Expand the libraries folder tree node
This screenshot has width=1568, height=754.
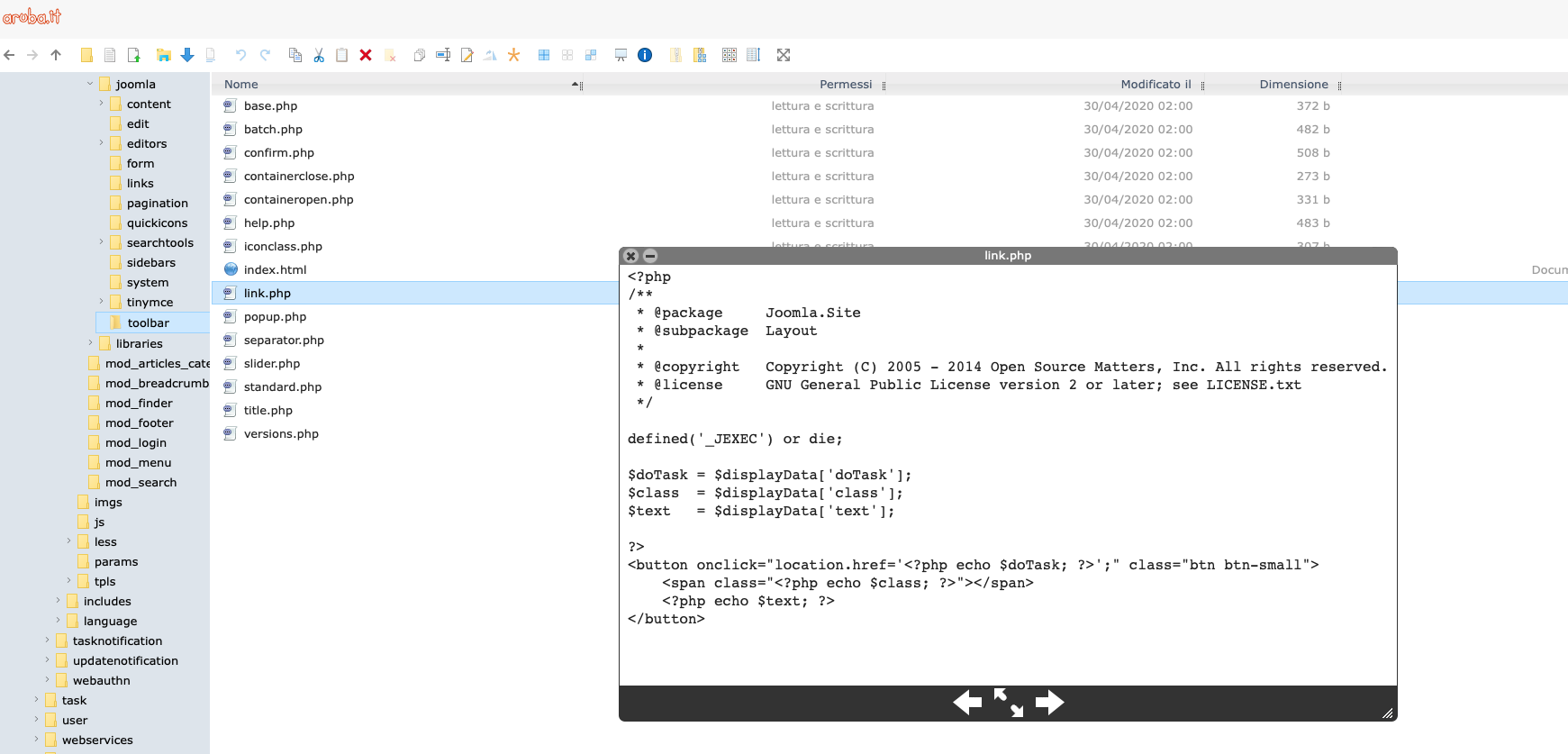[x=90, y=343]
